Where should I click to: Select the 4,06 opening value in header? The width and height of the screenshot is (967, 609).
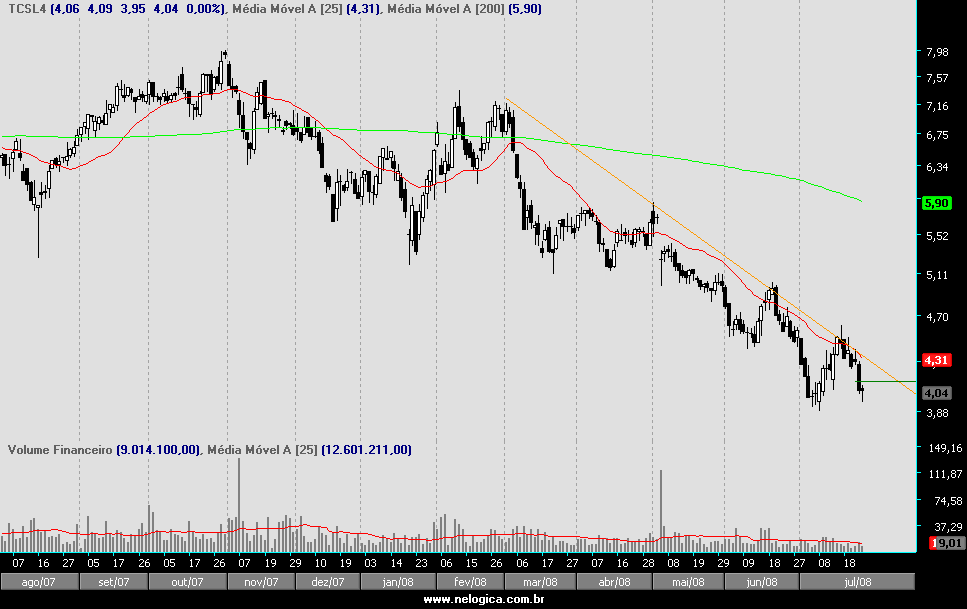pos(67,9)
